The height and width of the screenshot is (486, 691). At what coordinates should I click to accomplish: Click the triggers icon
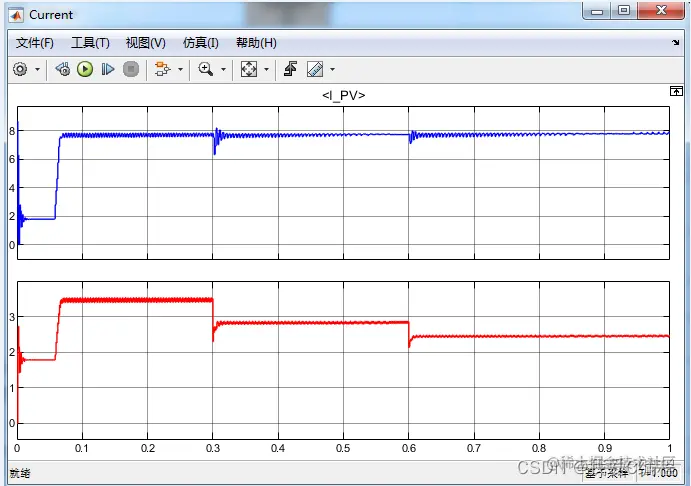290,69
